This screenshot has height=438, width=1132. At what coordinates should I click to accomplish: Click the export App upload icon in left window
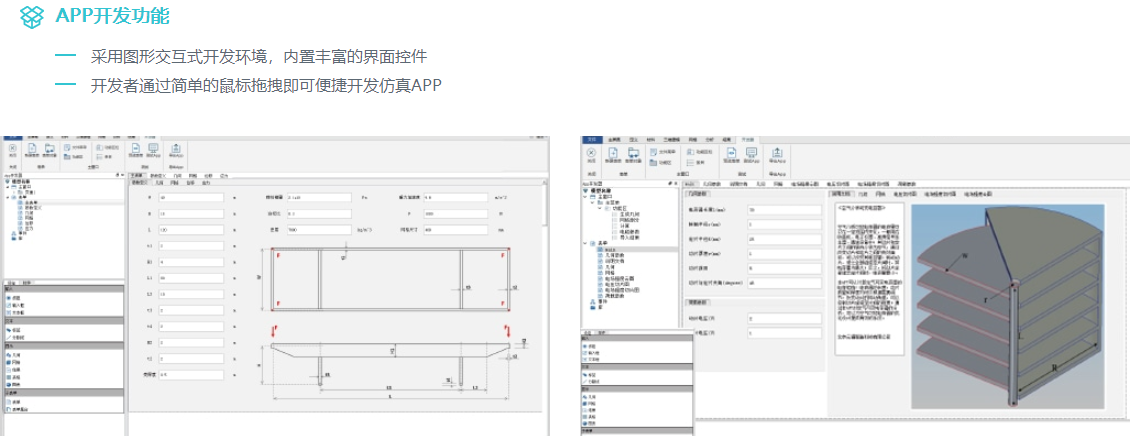[175, 147]
